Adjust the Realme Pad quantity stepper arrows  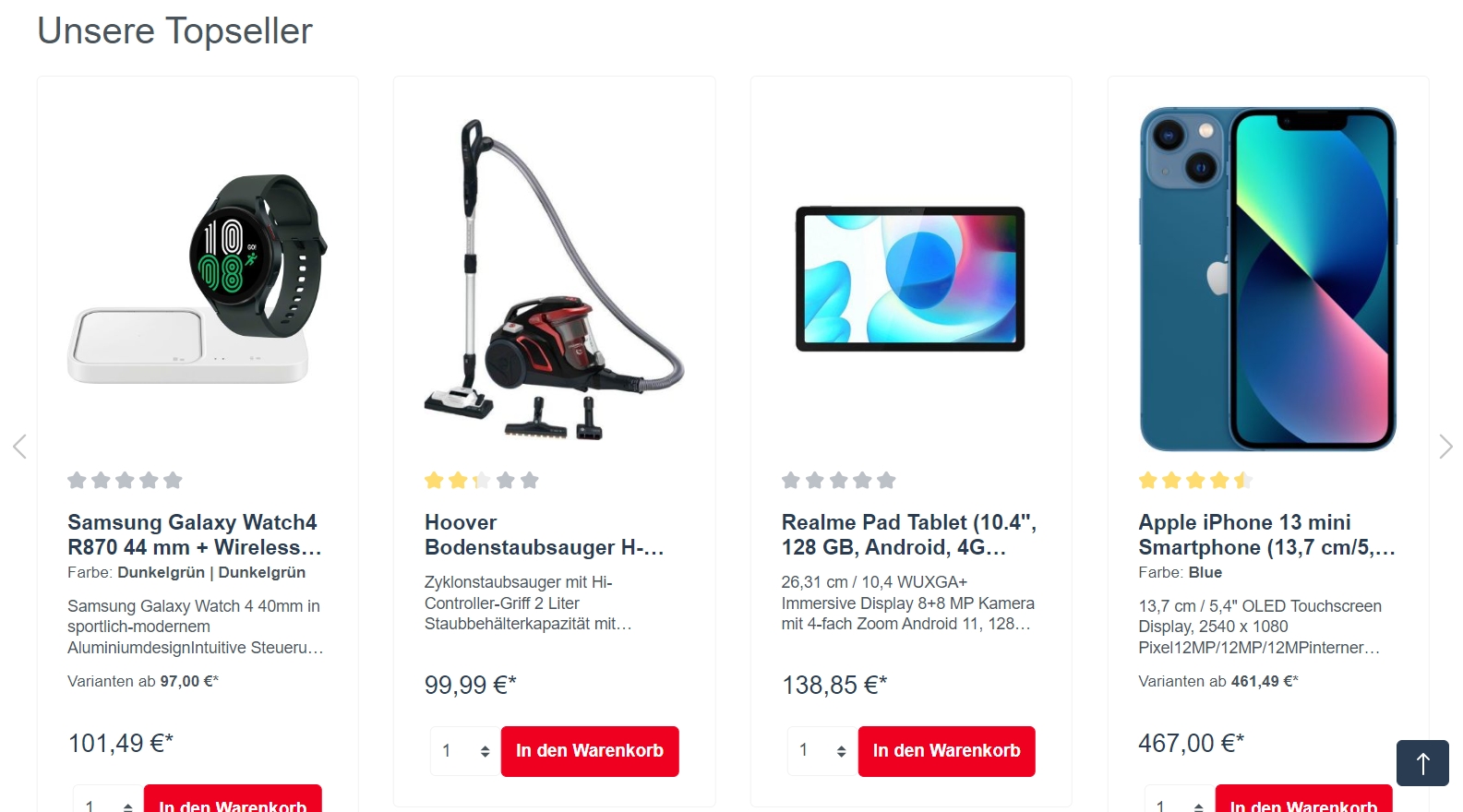click(x=842, y=751)
